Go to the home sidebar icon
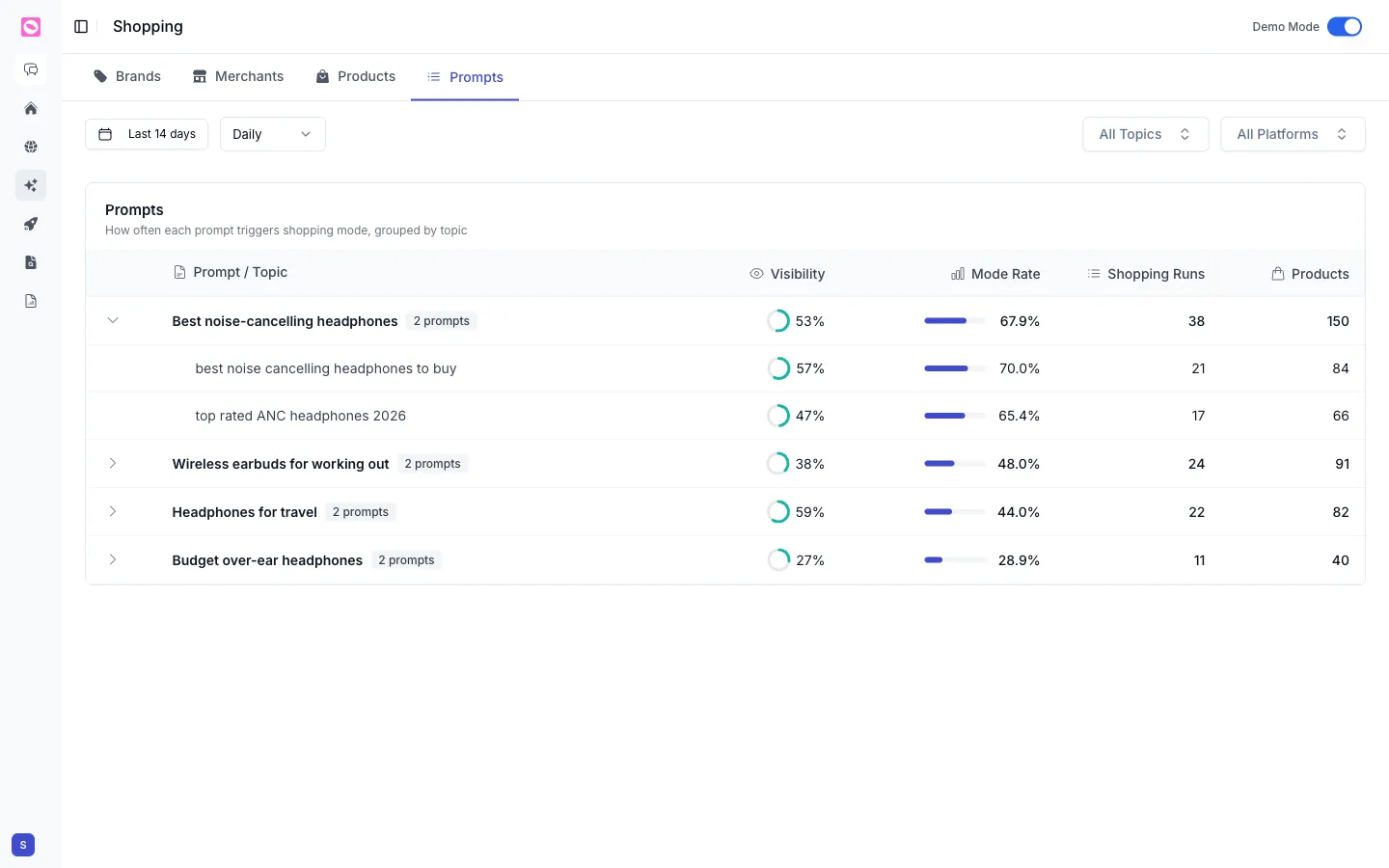Viewport: 1389px width, 868px height. (31, 108)
